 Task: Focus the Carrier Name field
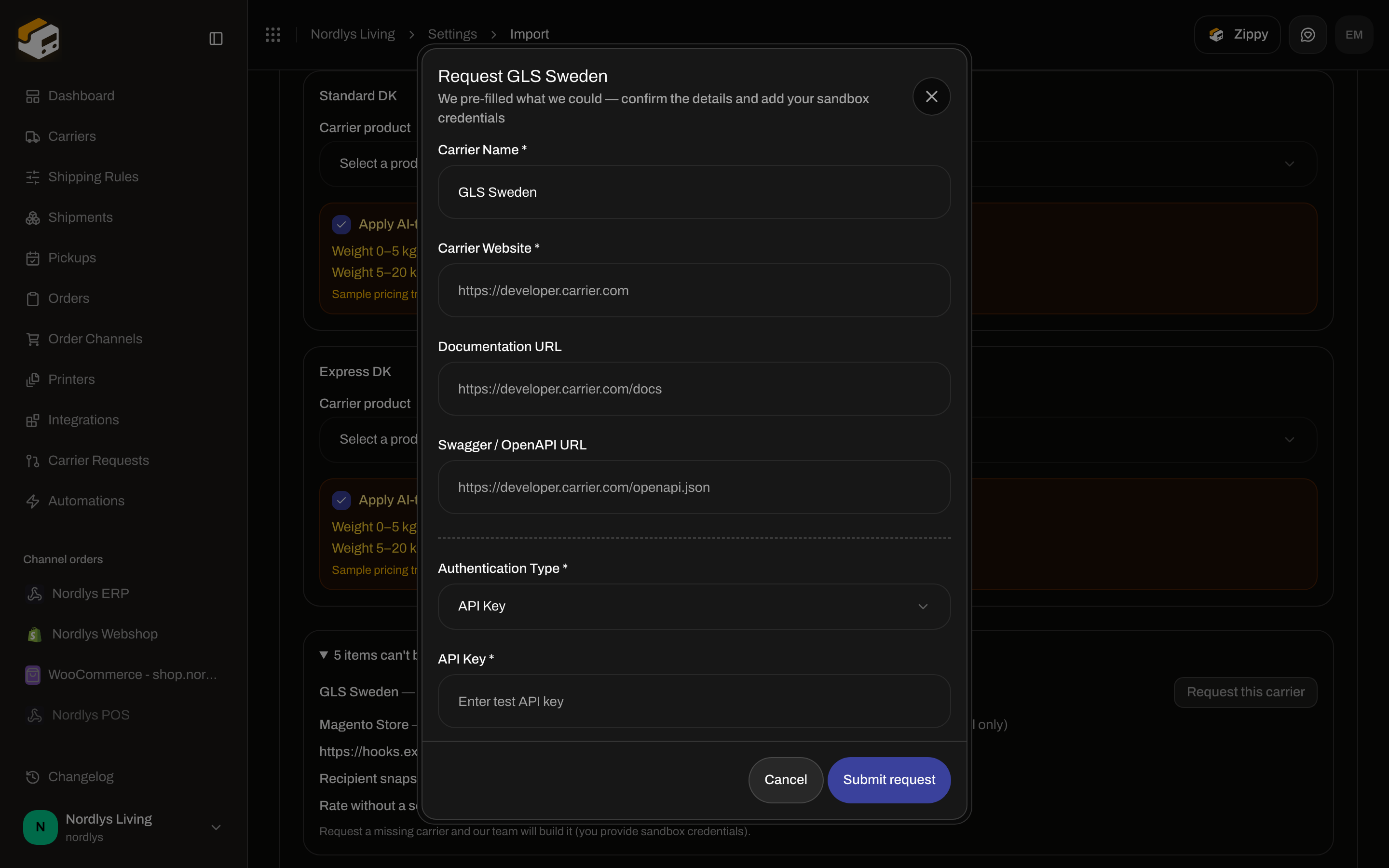click(694, 192)
